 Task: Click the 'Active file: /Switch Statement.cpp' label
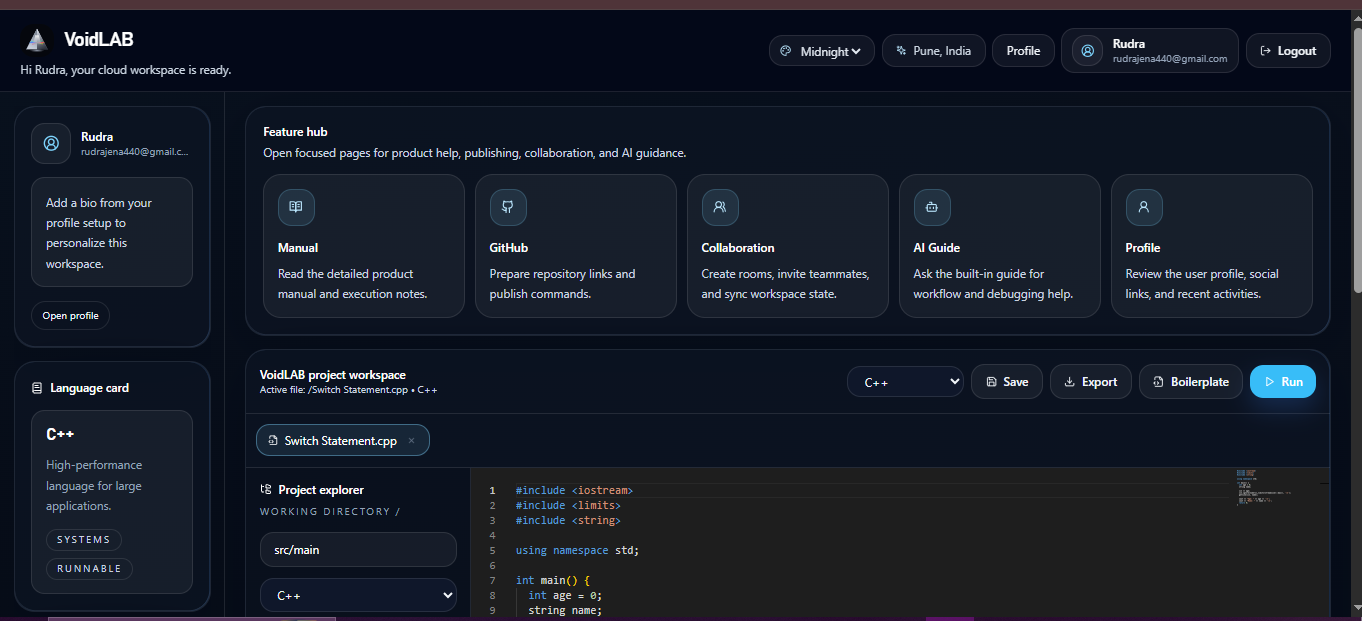[x=348, y=390]
